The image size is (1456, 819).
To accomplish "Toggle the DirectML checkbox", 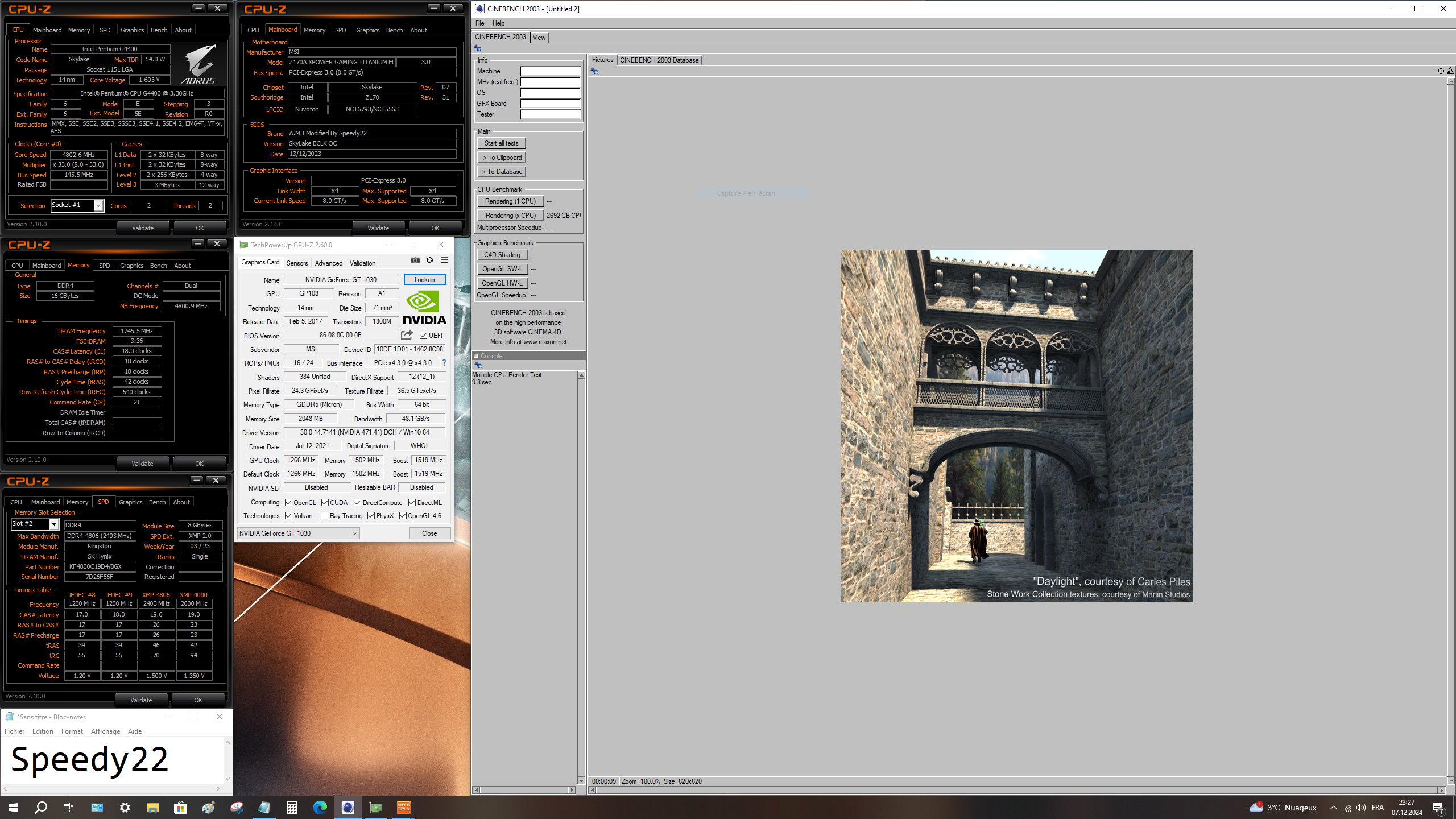I will [412, 503].
